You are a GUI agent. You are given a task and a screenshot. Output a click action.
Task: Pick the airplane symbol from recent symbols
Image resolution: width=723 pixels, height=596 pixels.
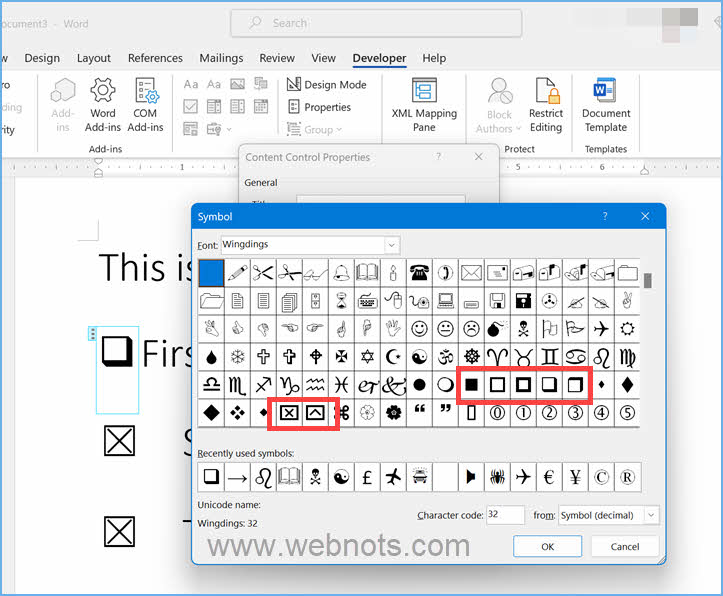point(394,478)
